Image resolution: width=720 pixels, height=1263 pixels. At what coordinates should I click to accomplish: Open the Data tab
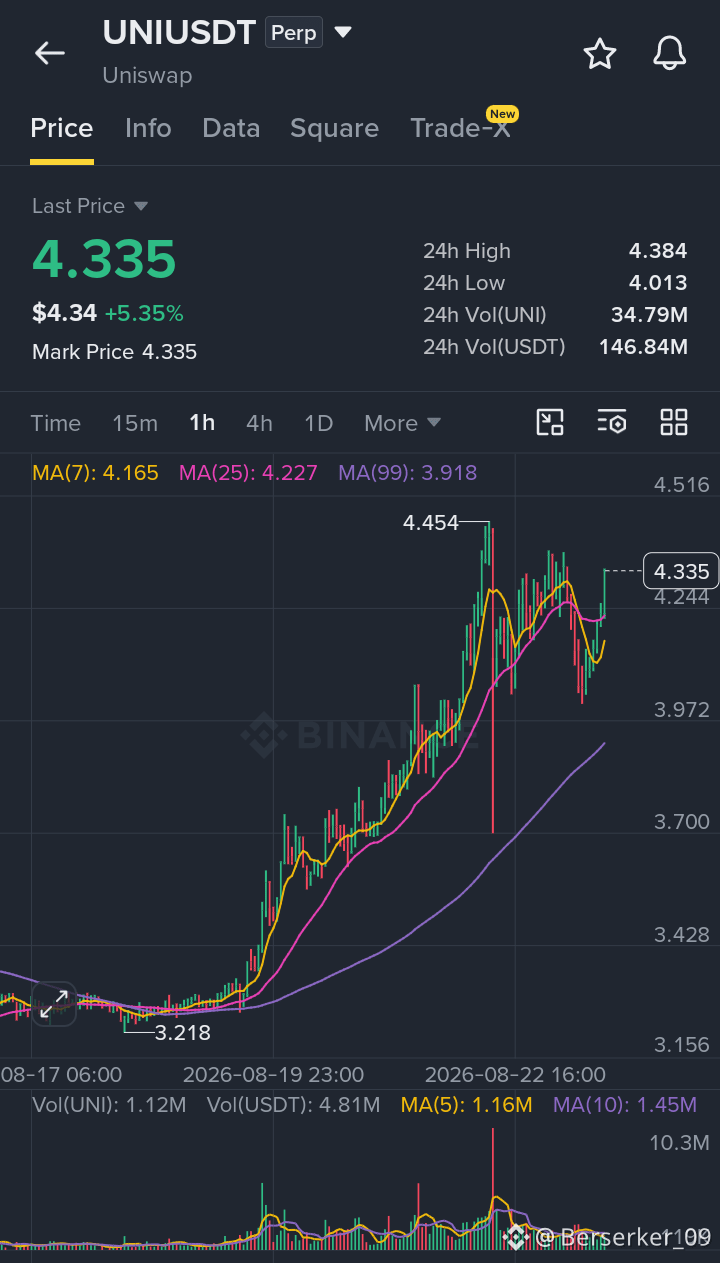(231, 128)
